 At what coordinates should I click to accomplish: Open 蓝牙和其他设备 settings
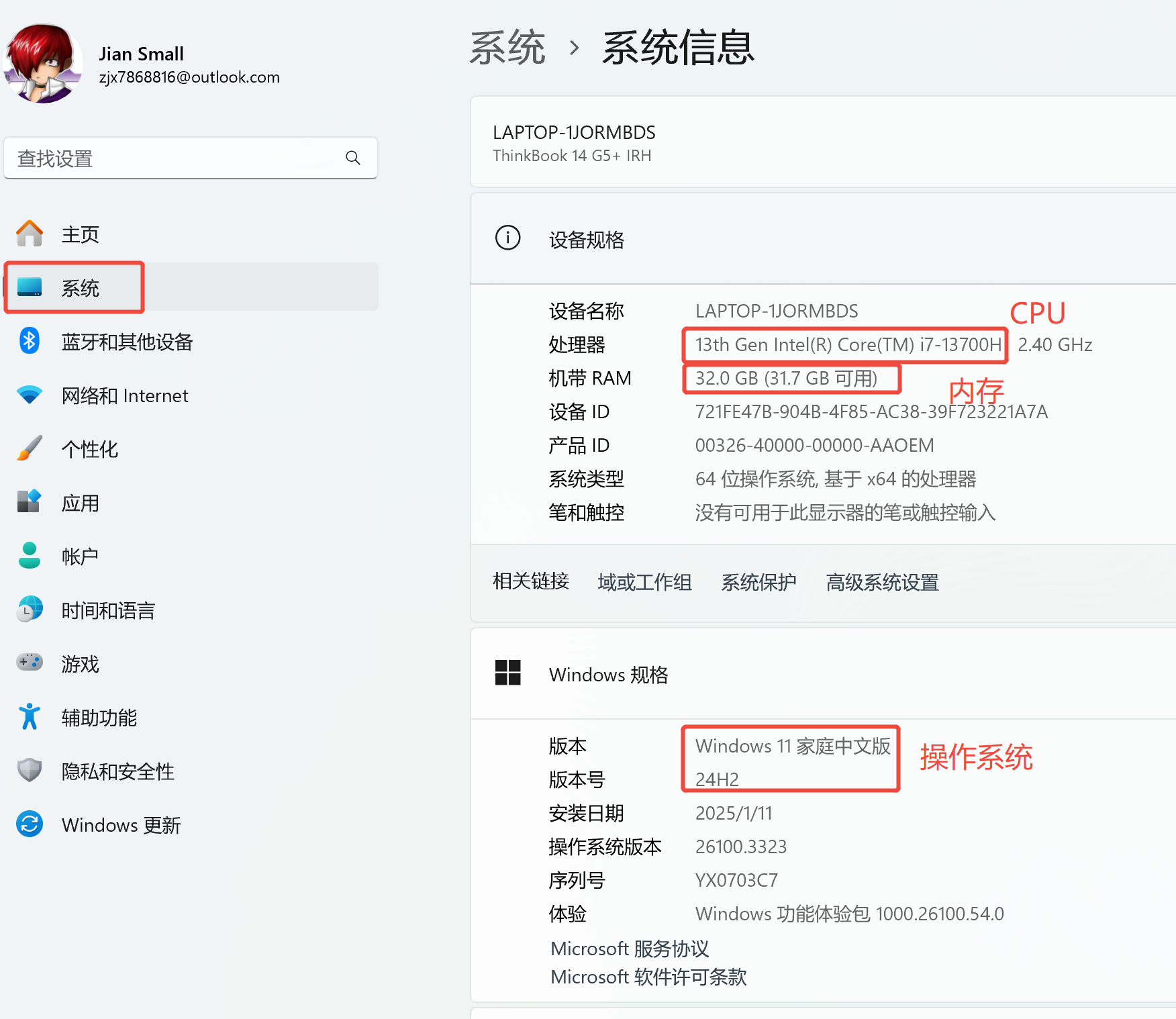(x=191, y=342)
